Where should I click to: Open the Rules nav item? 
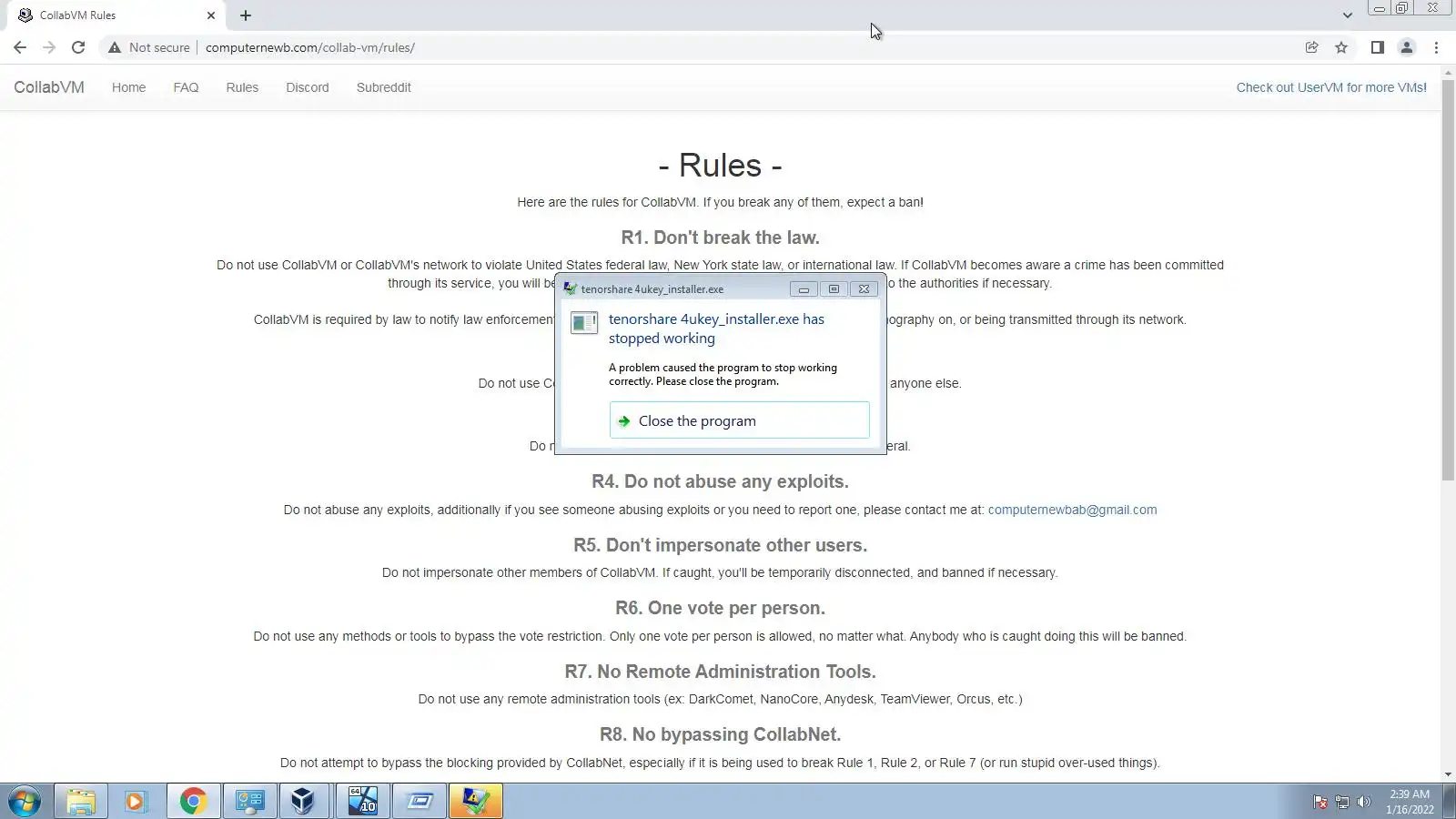(x=242, y=87)
